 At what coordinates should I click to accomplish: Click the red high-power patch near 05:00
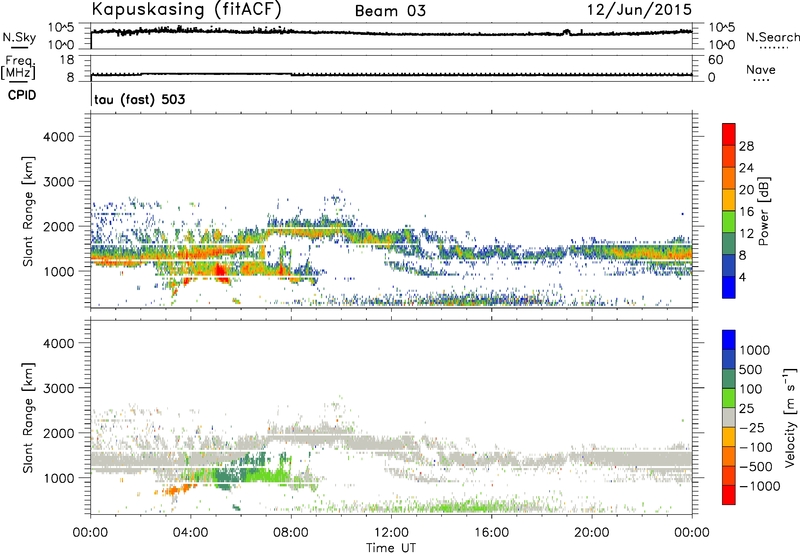[x=220, y=271]
